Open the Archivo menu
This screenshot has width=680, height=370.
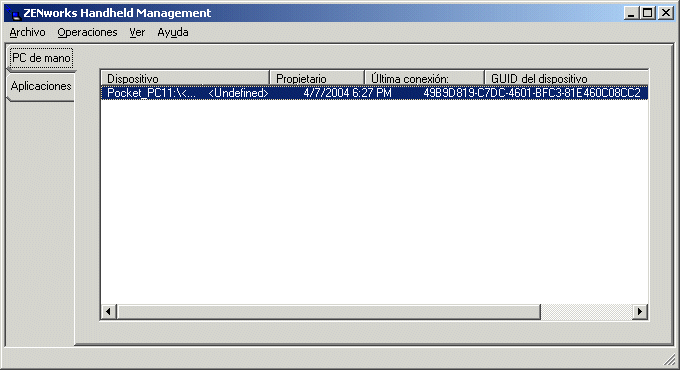(27, 33)
